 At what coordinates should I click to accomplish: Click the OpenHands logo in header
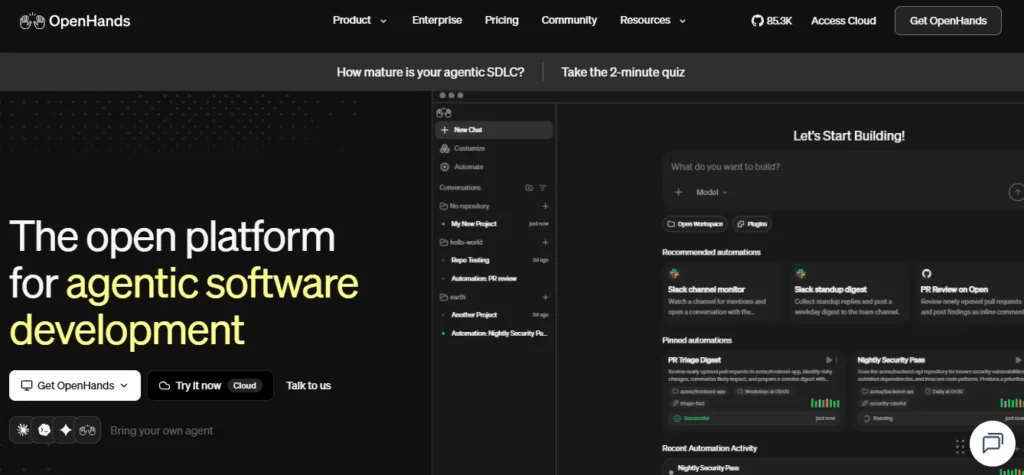coord(75,21)
